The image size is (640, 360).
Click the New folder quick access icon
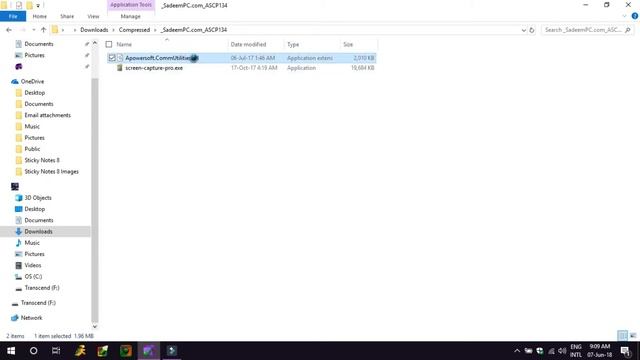[29, 5]
